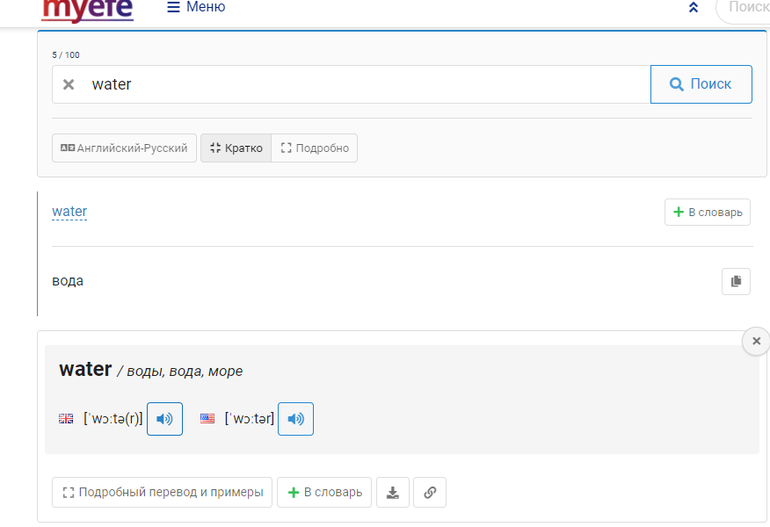Open the Английский-Русский language selector
Viewport: 770px width, 527px height.
[124, 148]
